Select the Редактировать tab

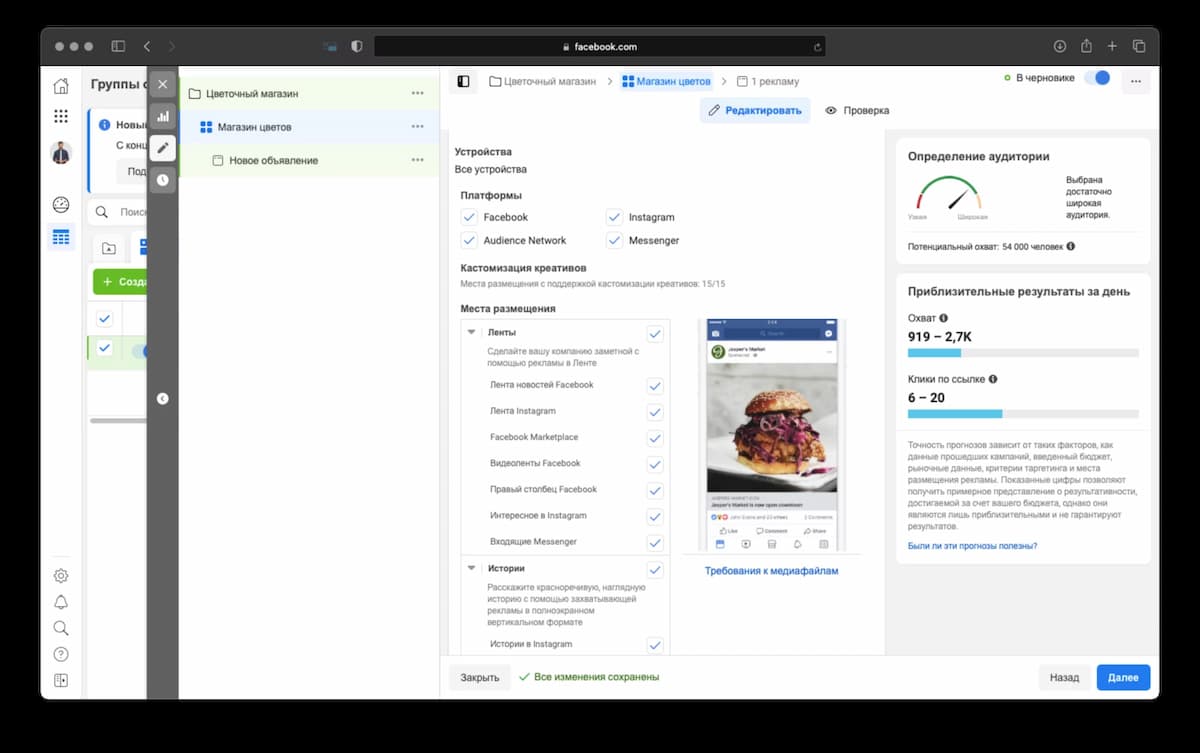point(755,110)
